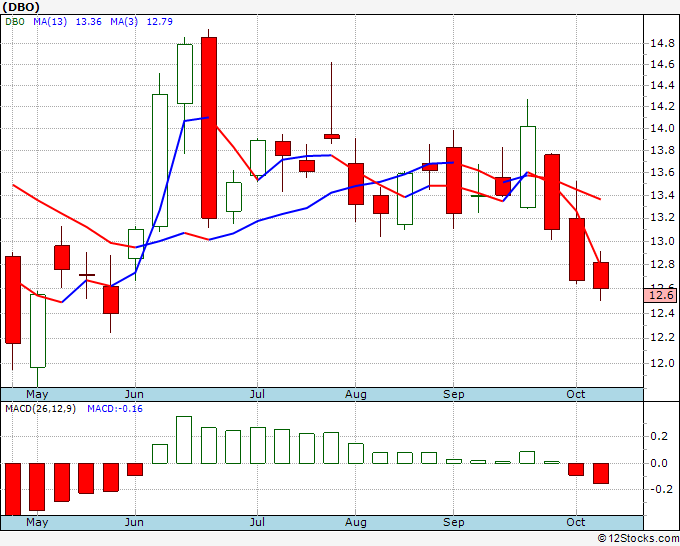
Task: Click the 13.36 moving average value
Action: coord(88,22)
